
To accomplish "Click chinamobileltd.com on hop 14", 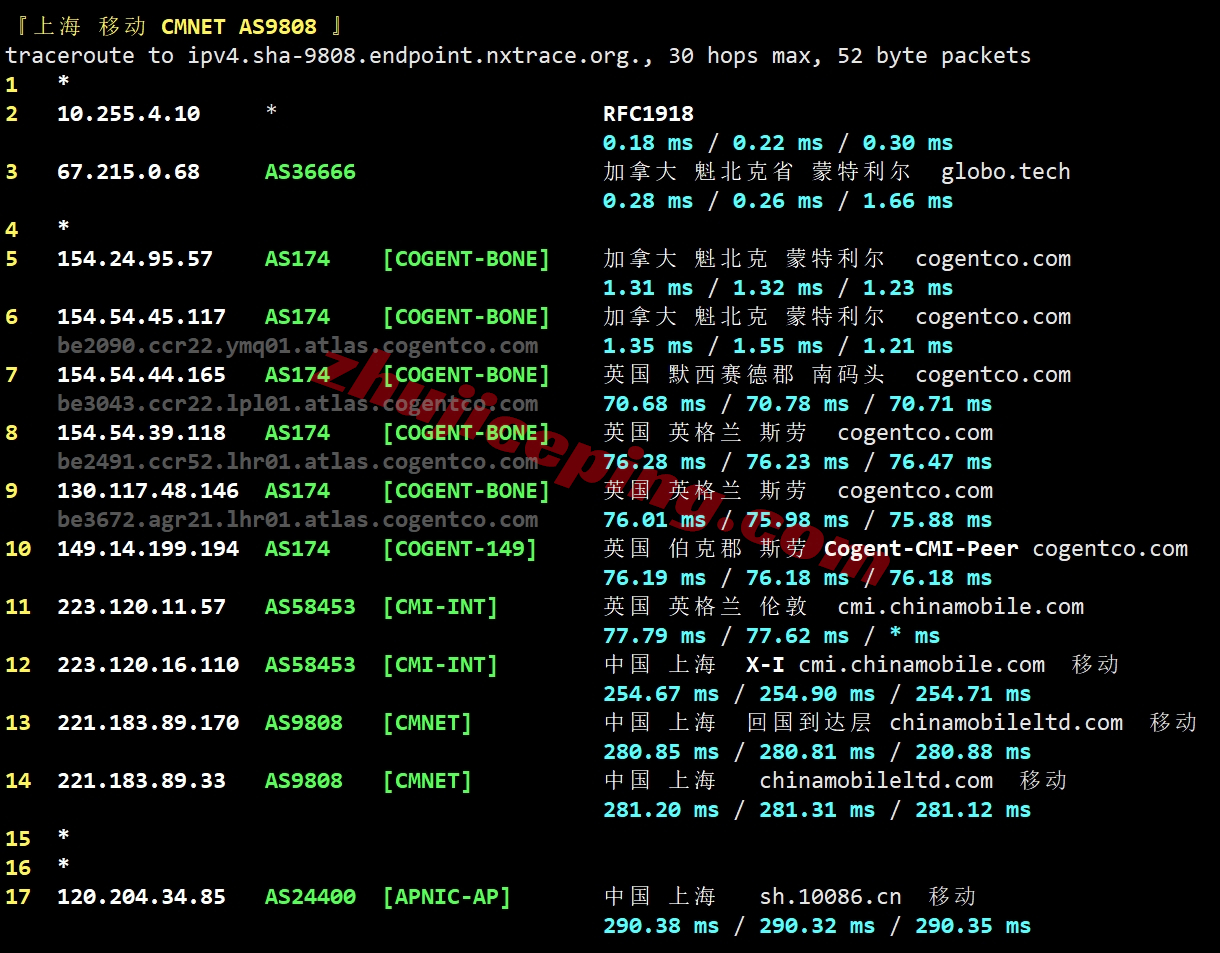I will (x=876, y=781).
